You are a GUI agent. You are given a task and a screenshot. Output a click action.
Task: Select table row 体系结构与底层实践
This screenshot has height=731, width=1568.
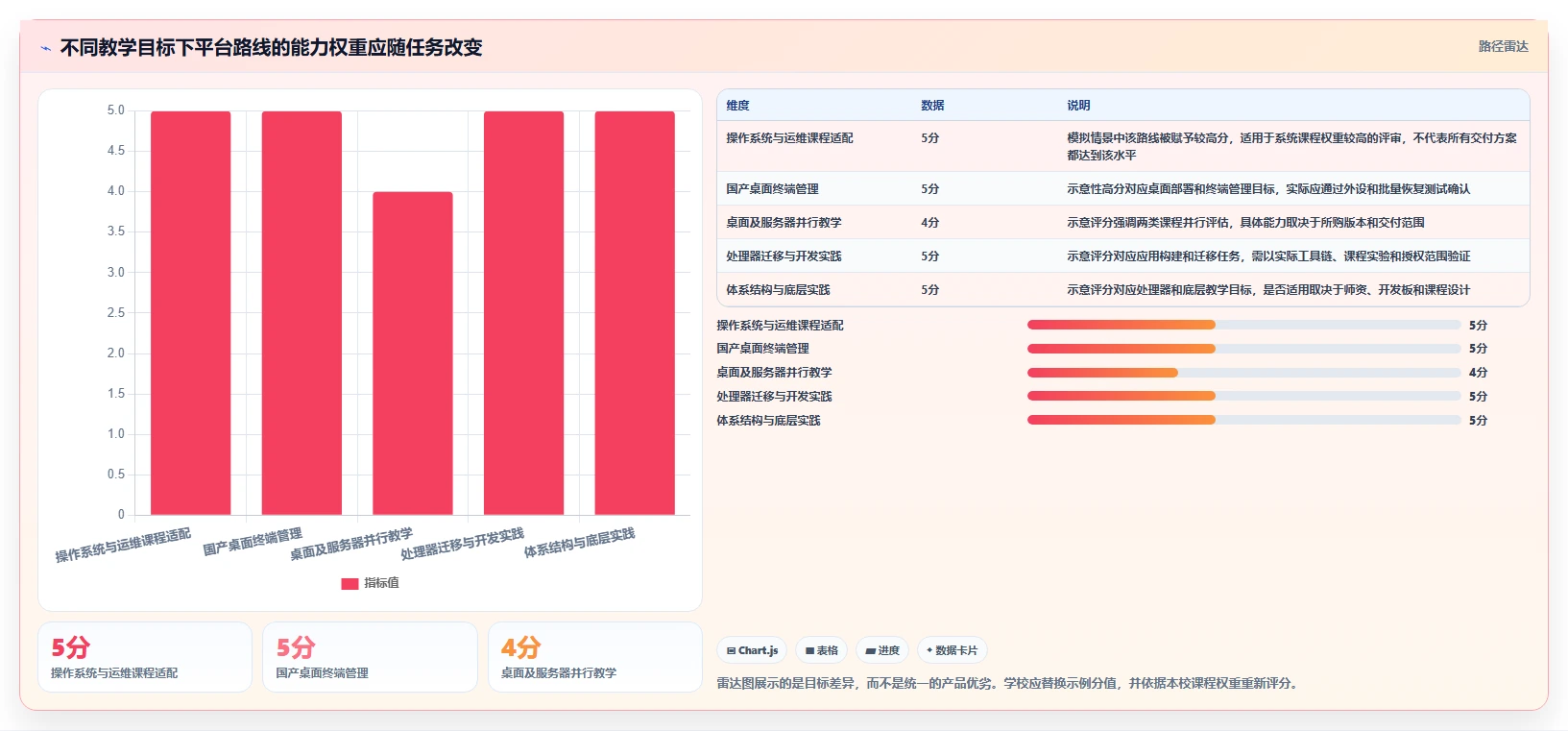pos(1122,289)
